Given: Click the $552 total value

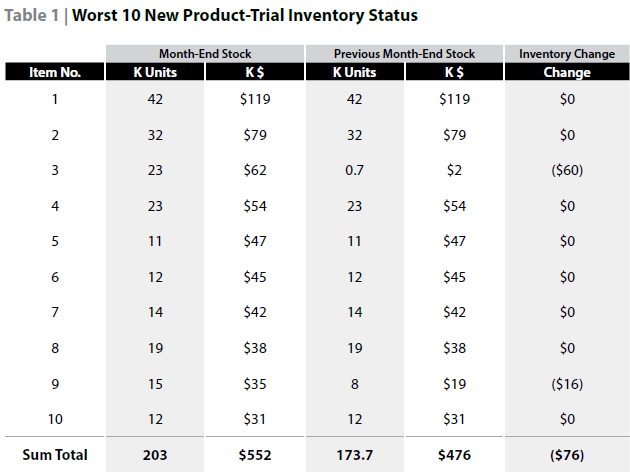Looking at the screenshot, I should [253, 455].
